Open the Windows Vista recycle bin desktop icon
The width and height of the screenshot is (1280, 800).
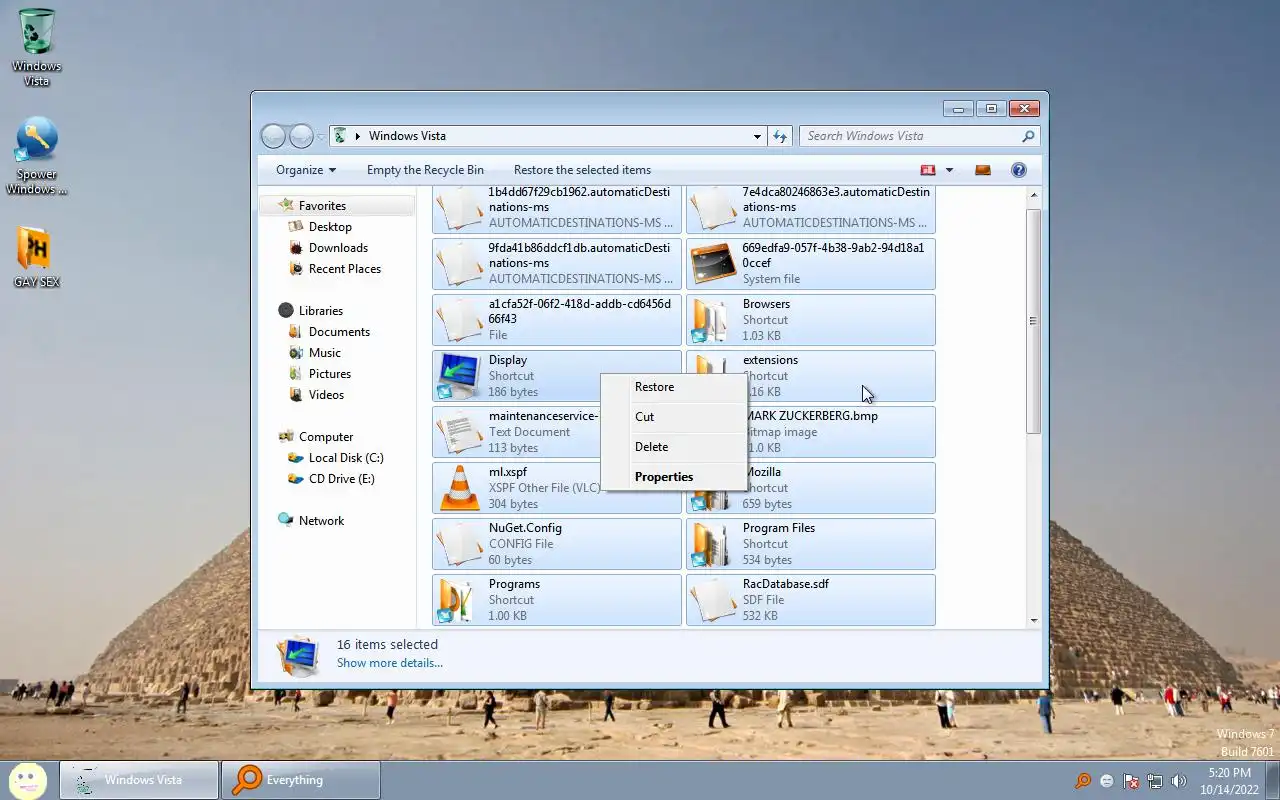37,47
